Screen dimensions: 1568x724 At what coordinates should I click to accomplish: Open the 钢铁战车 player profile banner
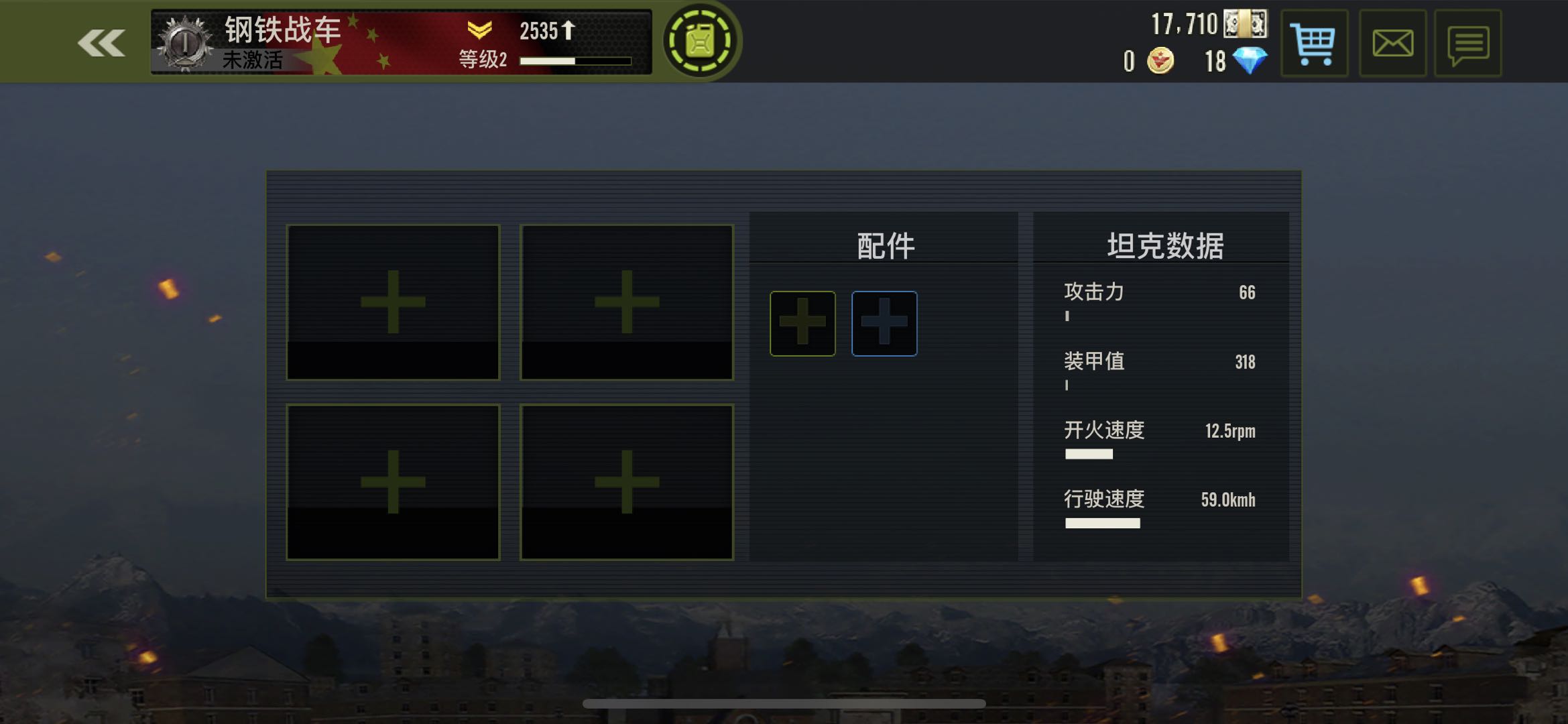point(402,42)
